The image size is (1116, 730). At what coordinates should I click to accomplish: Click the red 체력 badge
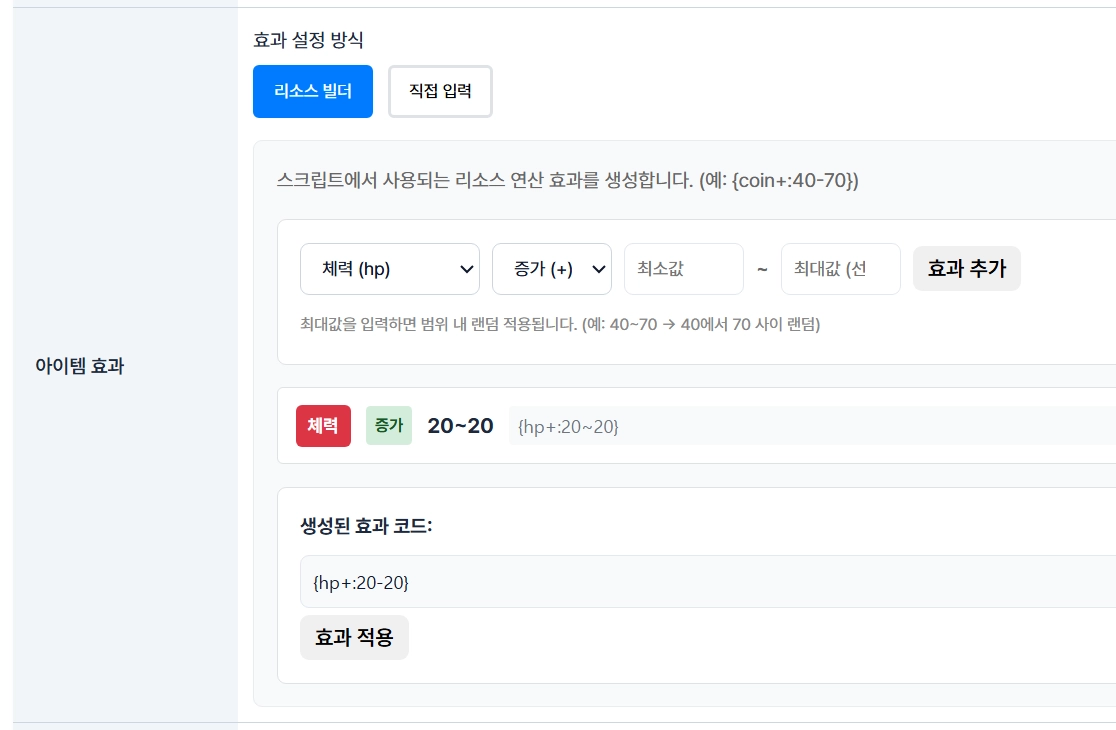pos(323,426)
